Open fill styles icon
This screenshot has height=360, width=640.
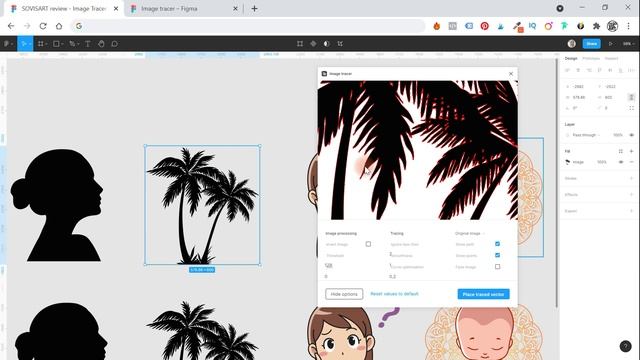tap(620, 151)
